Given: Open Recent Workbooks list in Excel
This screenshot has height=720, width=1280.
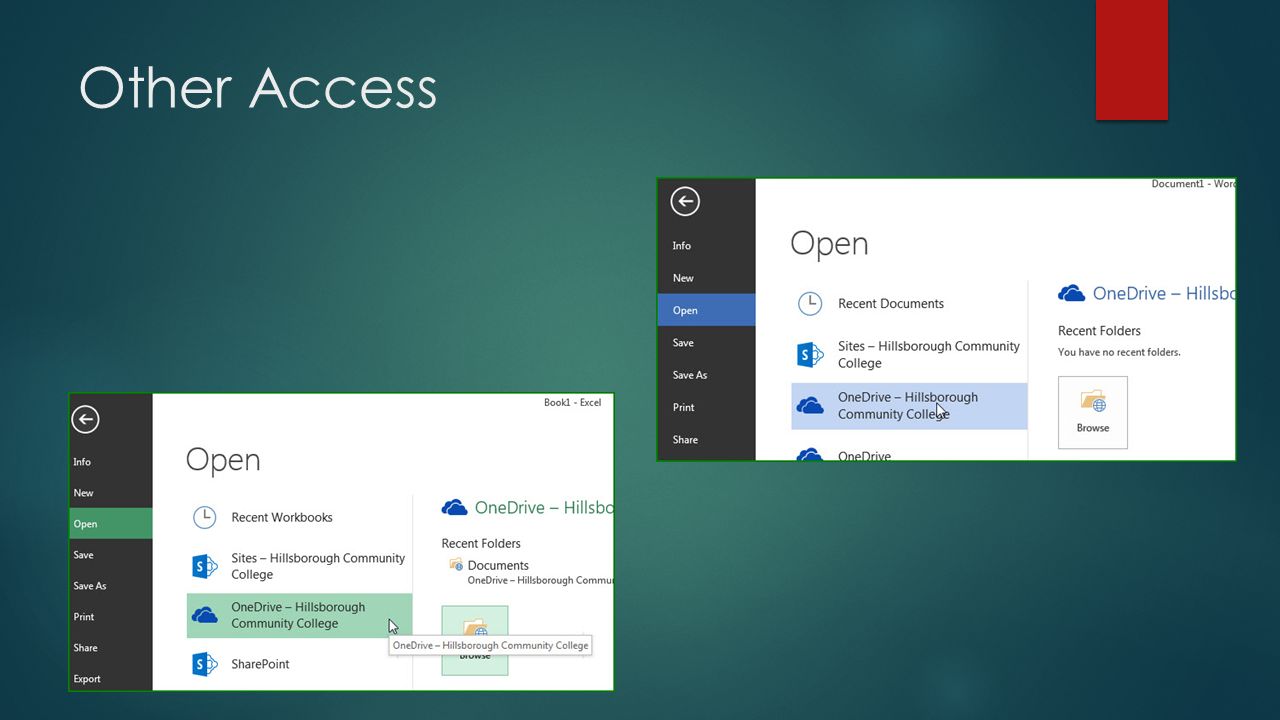Looking at the screenshot, I should [299, 517].
